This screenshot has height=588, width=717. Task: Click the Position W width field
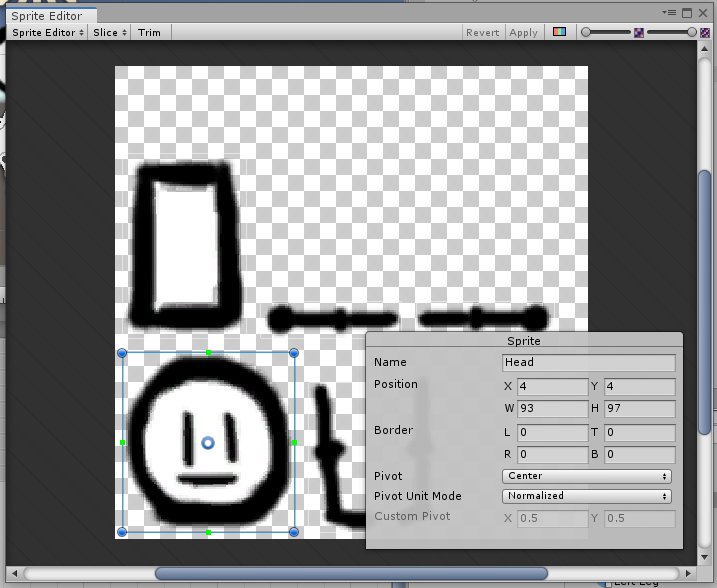tap(552, 408)
